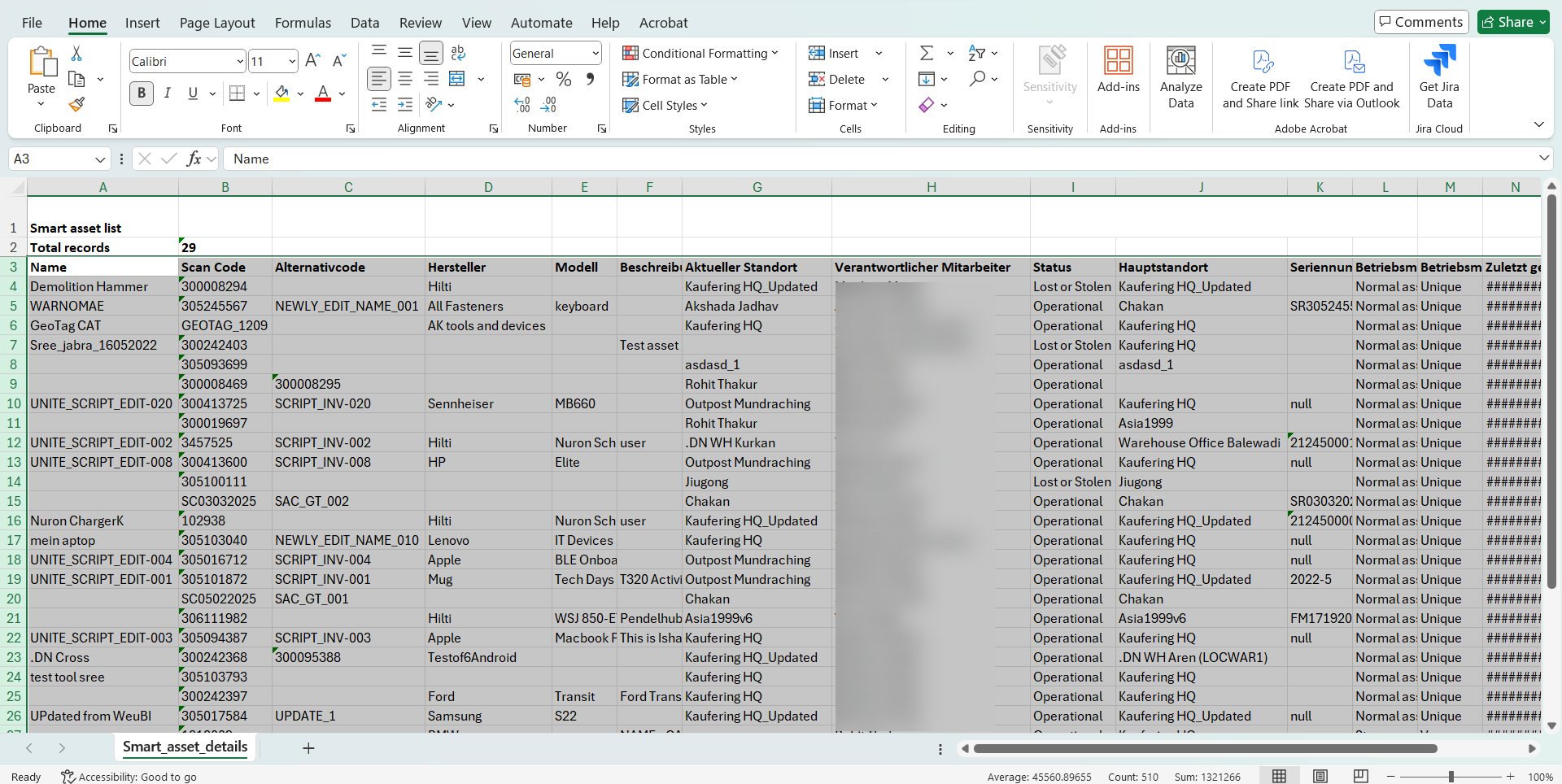Viewport: 1562px width, 784px height.
Task: Switch to Page Layout view in status bar
Action: tap(1320, 776)
